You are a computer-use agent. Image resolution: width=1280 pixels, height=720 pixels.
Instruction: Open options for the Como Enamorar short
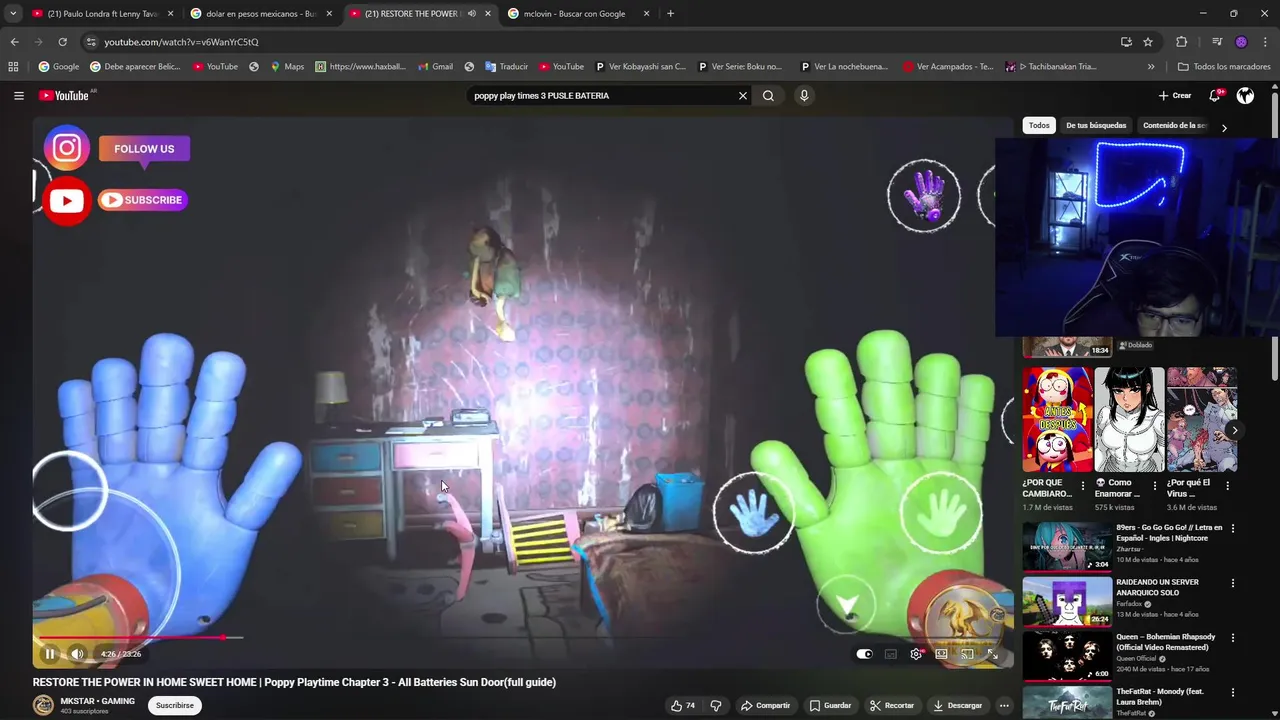point(1154,486)
